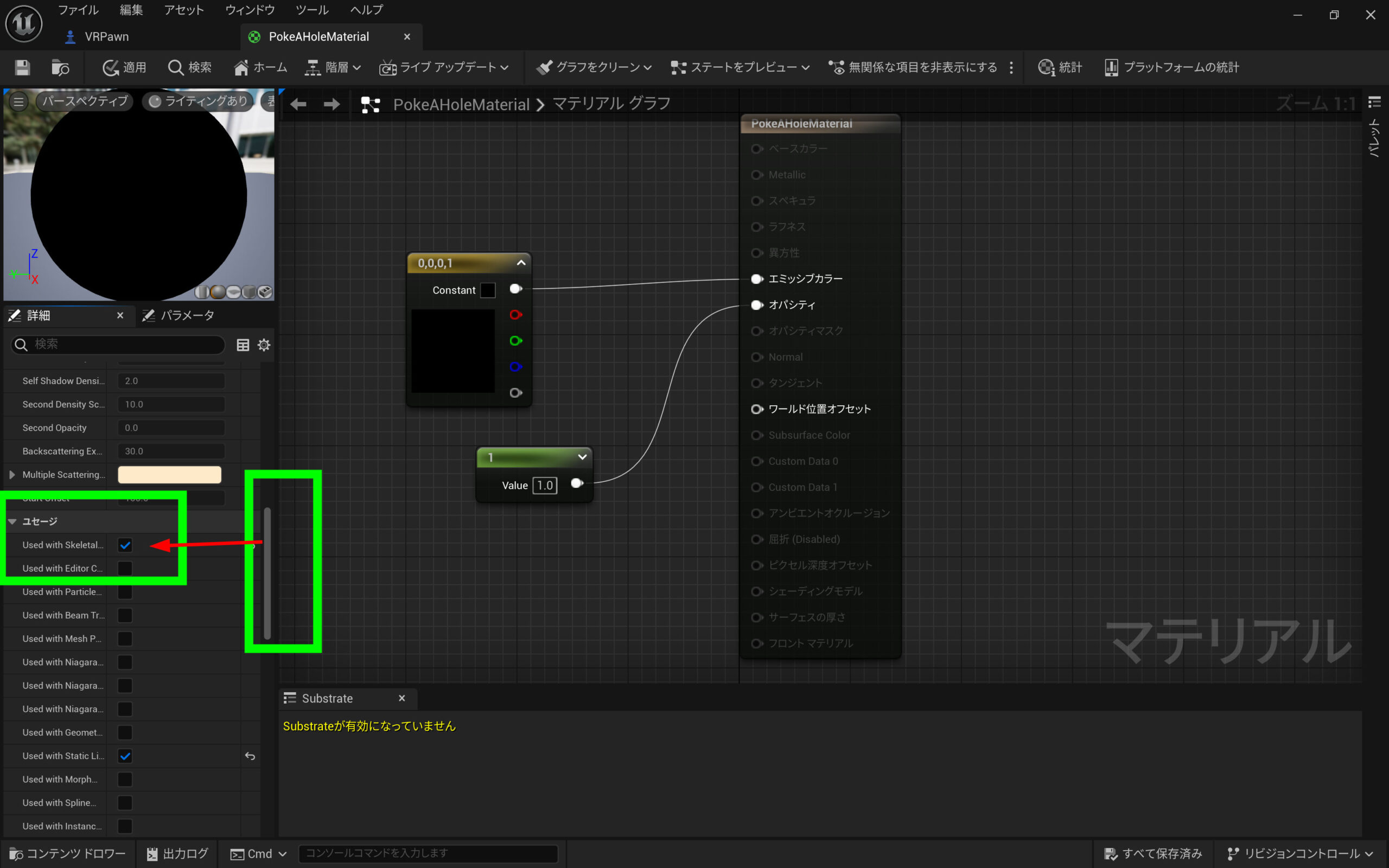This screenshot has width=1389, height=868.
Task: Click the details settings gear icon
Action: (264, 345)
